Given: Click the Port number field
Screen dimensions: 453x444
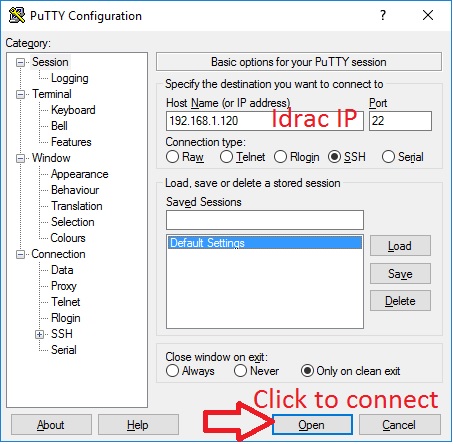Looking at the screenshot, I should 400,121.
